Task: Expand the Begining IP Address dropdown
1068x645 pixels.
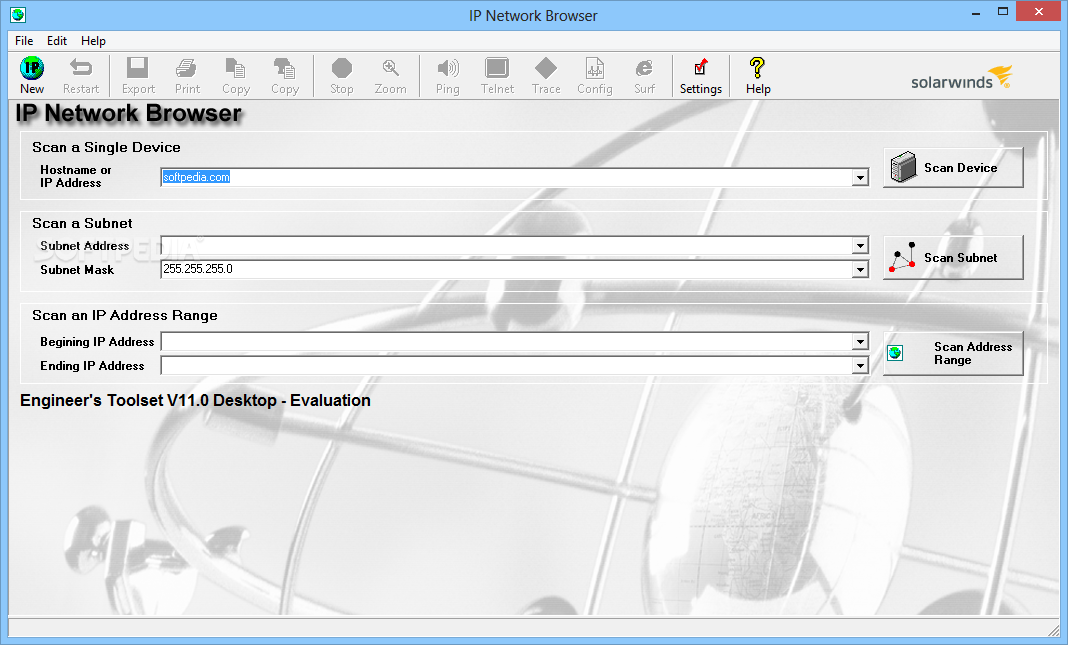Action: pyautogui.click(x=860, y=342)
